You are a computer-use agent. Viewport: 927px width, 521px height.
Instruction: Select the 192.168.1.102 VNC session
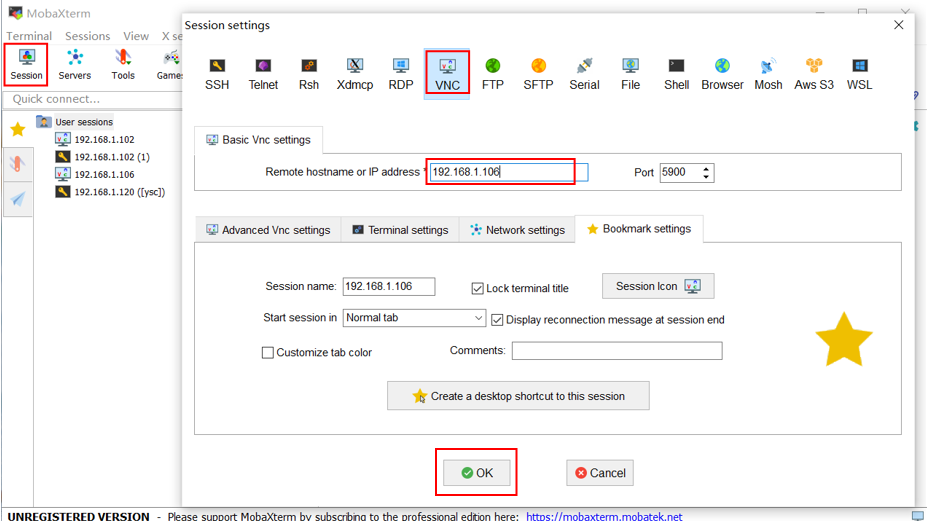(x=95, y=140)
